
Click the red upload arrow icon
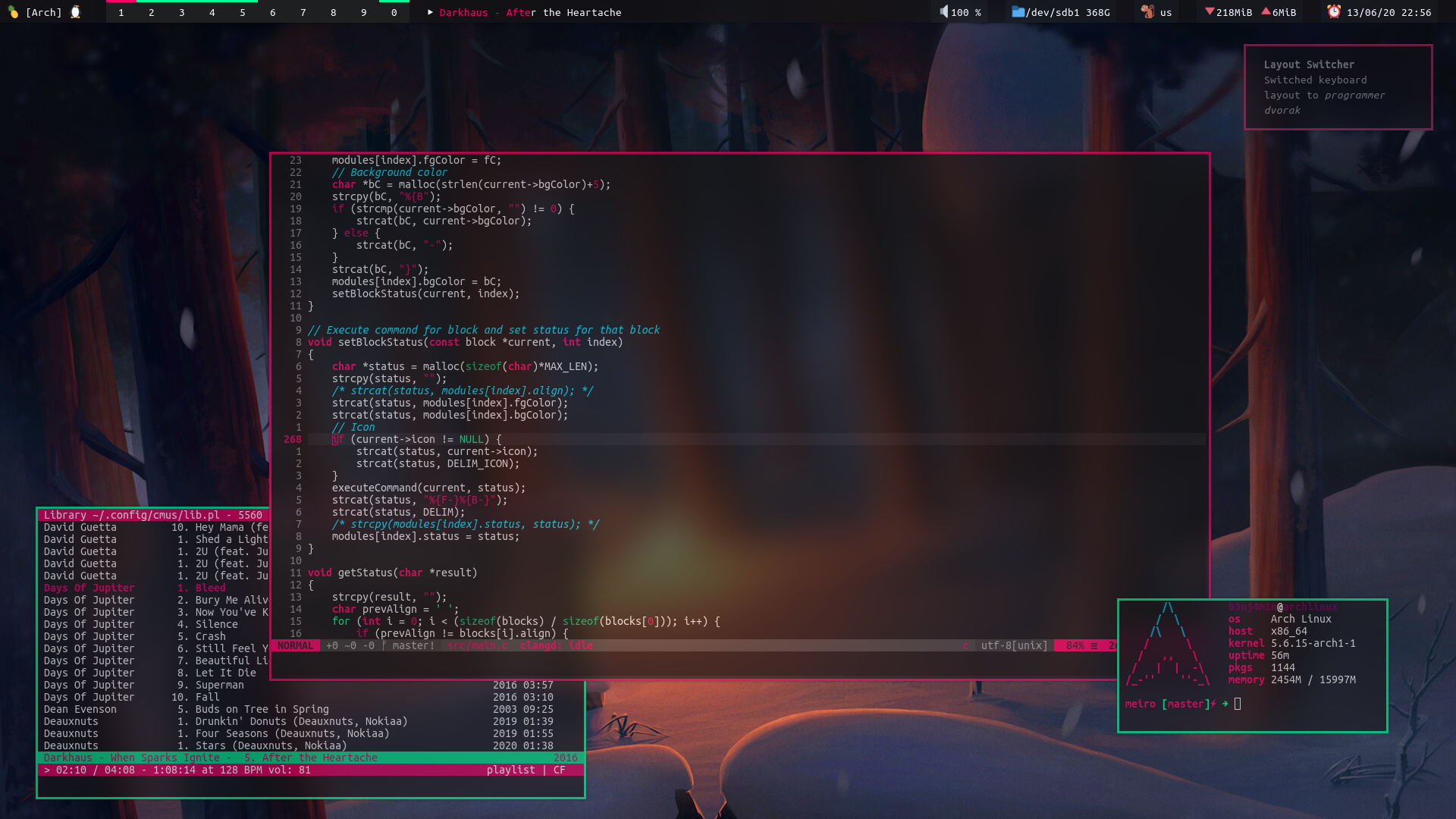coord(1266,11)
